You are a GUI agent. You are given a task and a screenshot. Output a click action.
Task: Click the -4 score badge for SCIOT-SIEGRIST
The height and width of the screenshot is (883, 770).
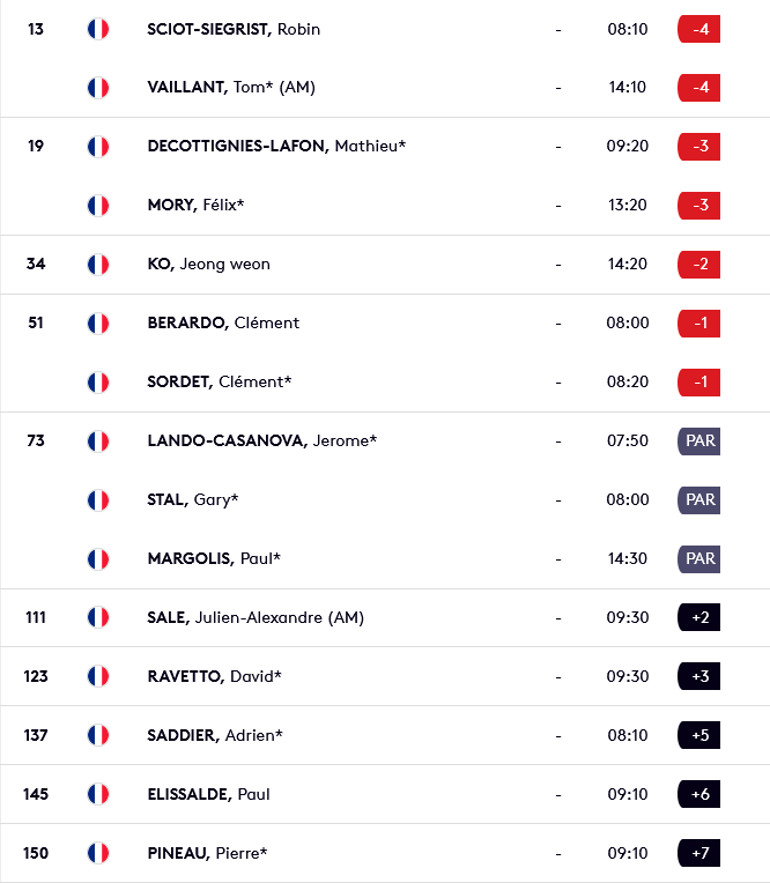(698, 29)
